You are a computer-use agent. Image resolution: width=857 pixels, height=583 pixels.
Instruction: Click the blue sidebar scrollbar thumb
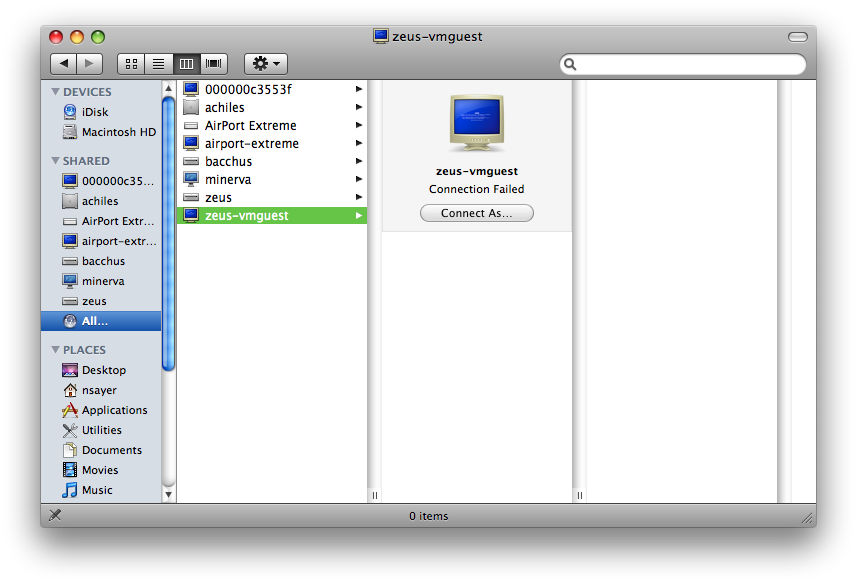point(169,234)
